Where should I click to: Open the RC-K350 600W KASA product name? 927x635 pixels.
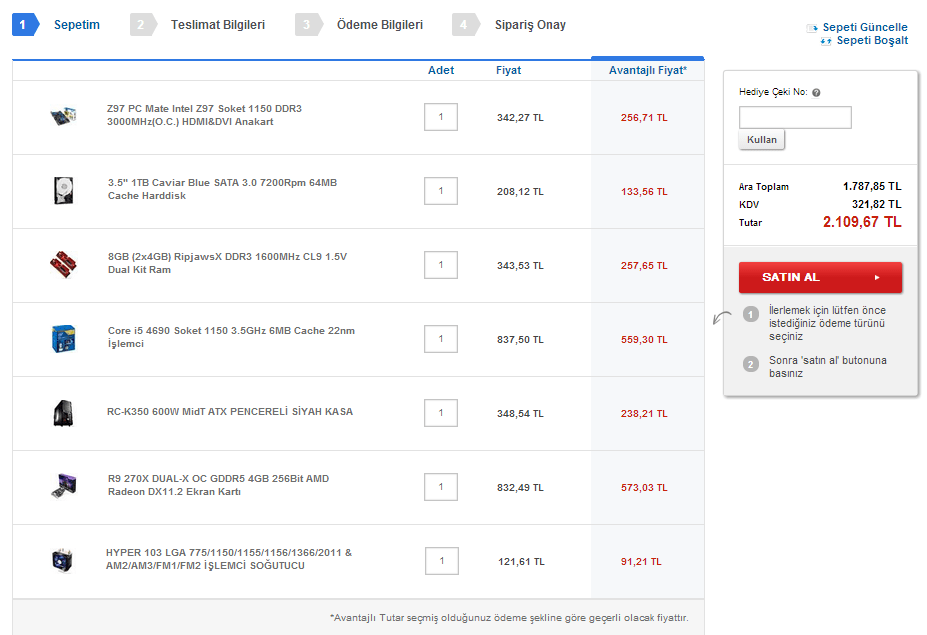pyautogui.click(x=230, y=412)
